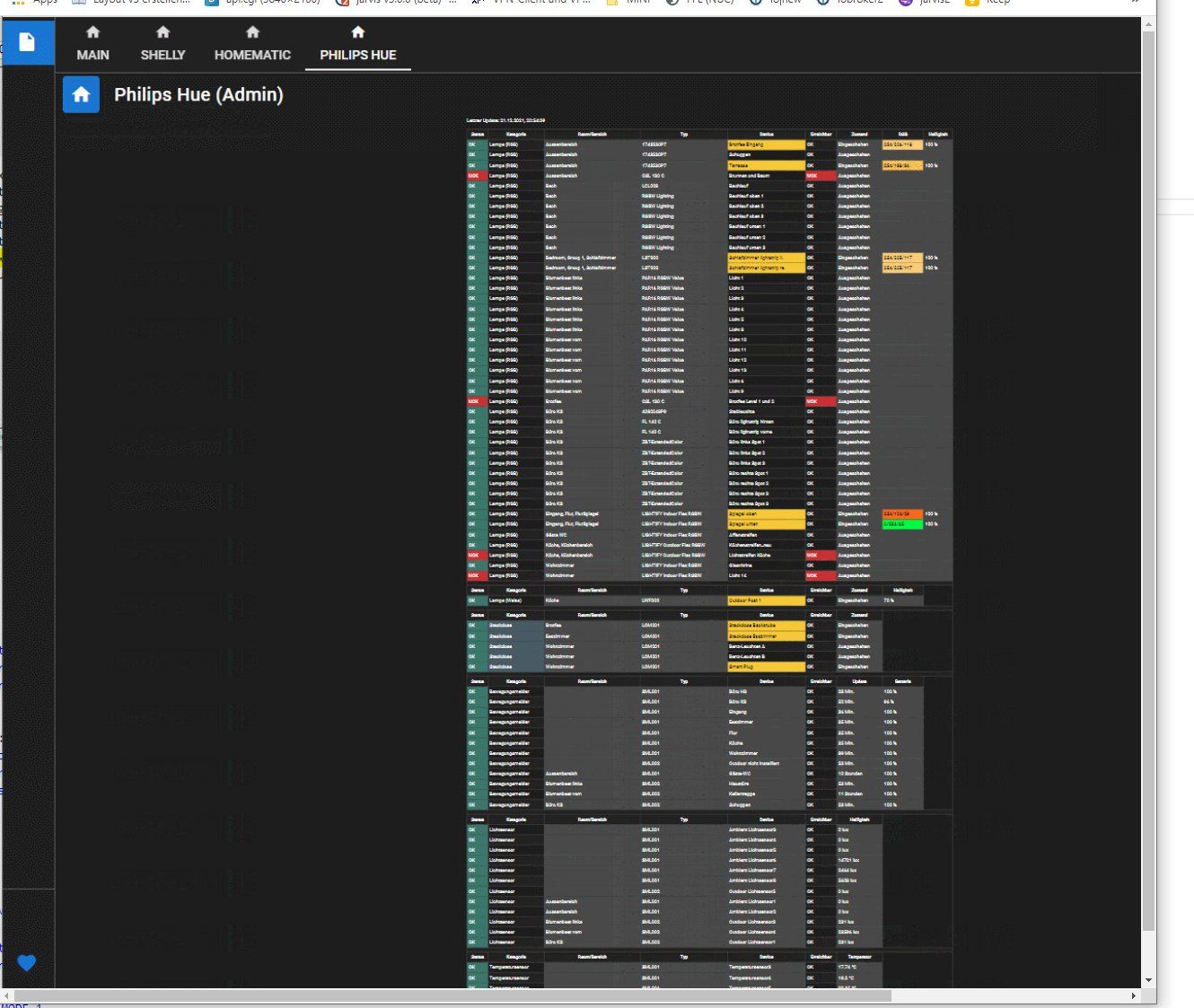The width and height of the screenshot is (1194, 1008).
Task: Select the yellow Spiegel oben cell
Action: tap(766, 514)
